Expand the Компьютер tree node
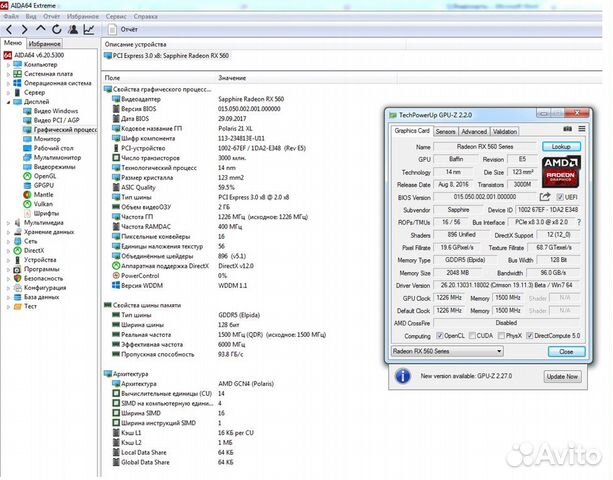The image size is (613, 480). 8,64
